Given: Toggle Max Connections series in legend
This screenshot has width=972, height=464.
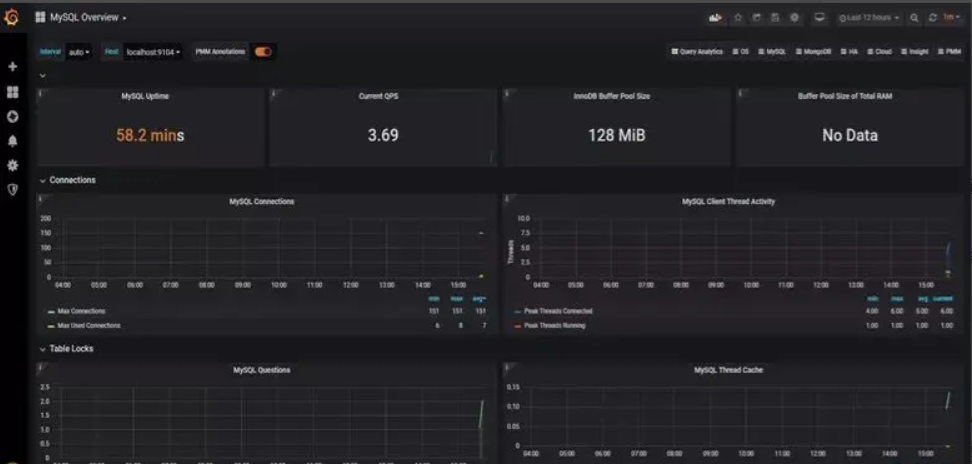Looking at the screenshot, I should 81,311.
